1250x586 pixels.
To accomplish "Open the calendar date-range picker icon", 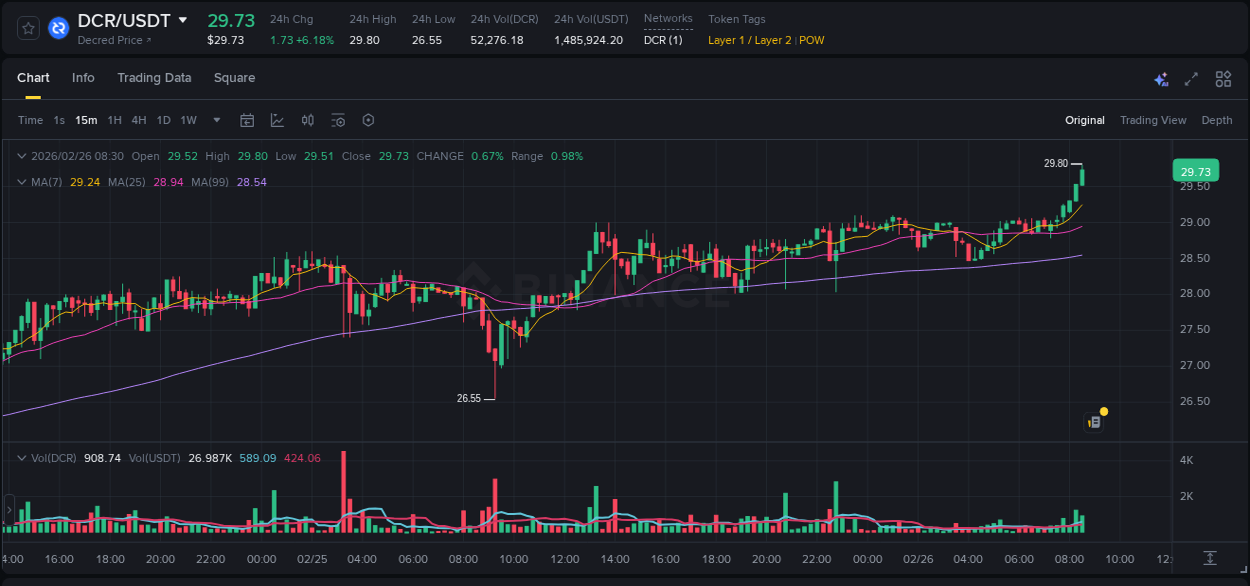I will click(247, 120).
